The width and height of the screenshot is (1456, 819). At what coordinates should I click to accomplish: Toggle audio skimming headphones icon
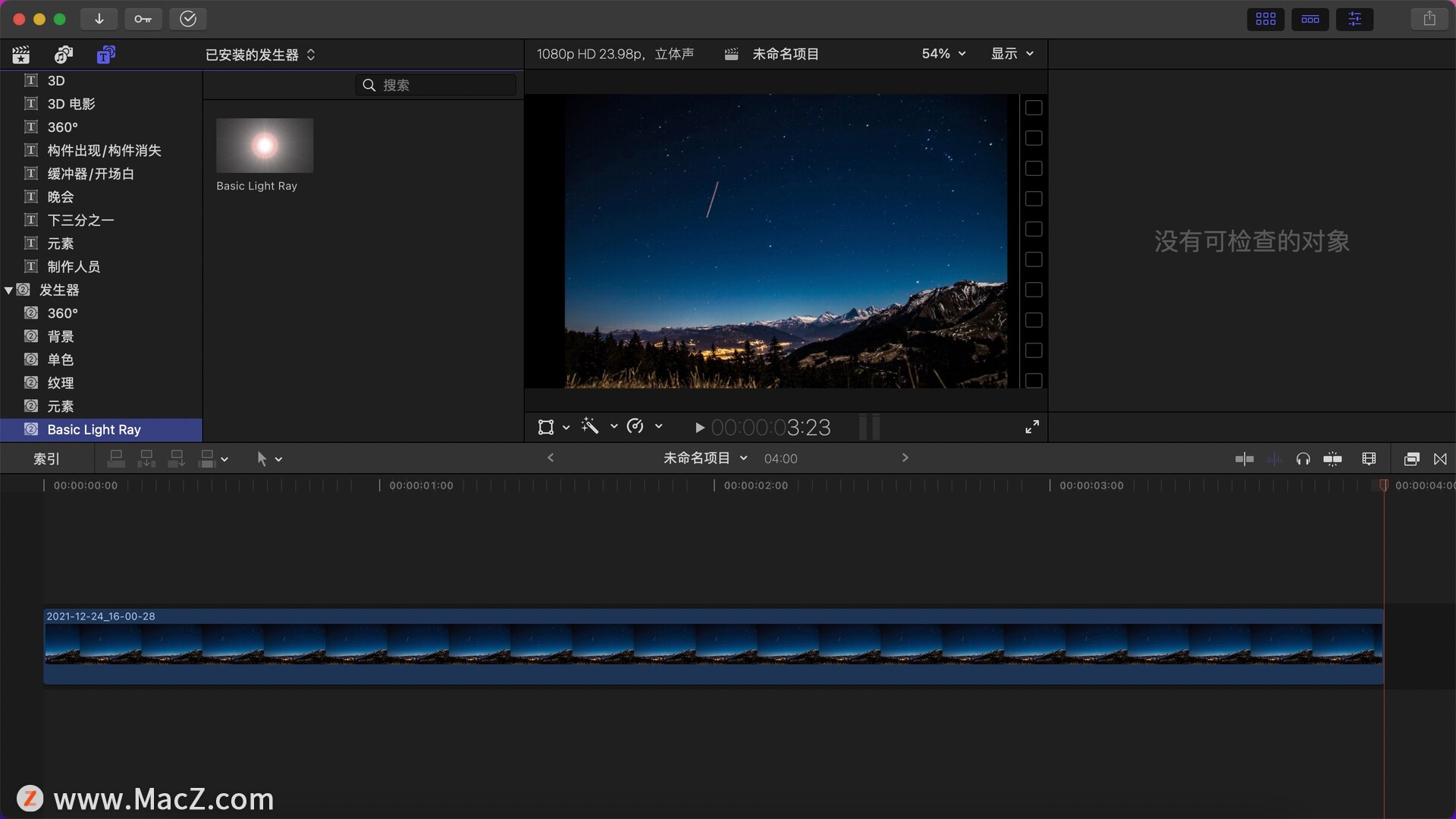1303,459
